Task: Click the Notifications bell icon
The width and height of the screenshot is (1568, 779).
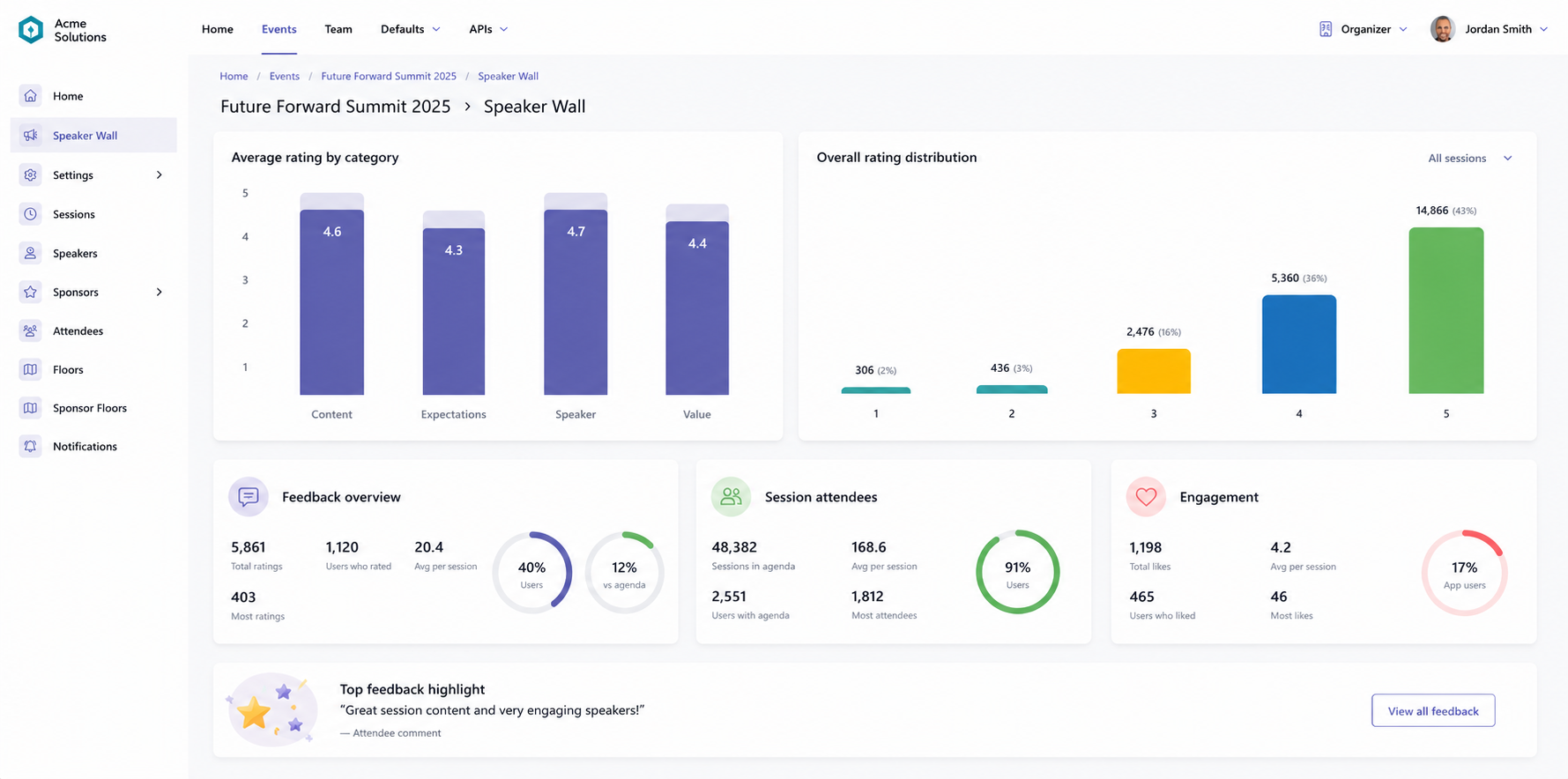Action: (x=31, y=446)
